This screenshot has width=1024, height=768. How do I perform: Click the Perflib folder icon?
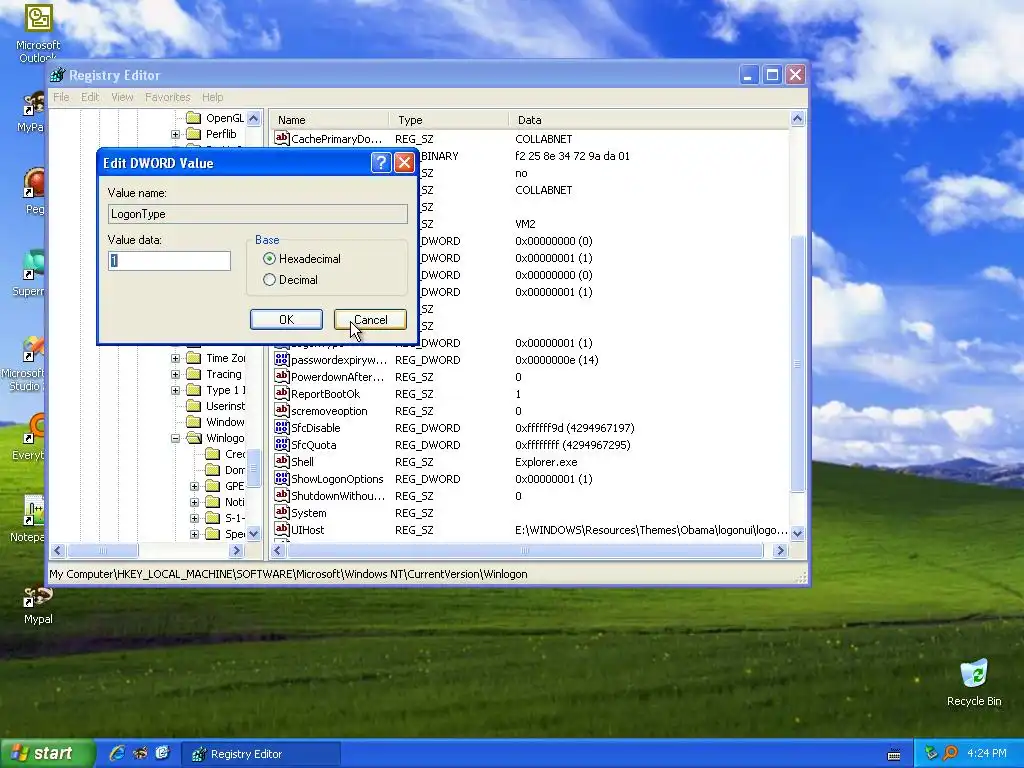pos(193,134)
